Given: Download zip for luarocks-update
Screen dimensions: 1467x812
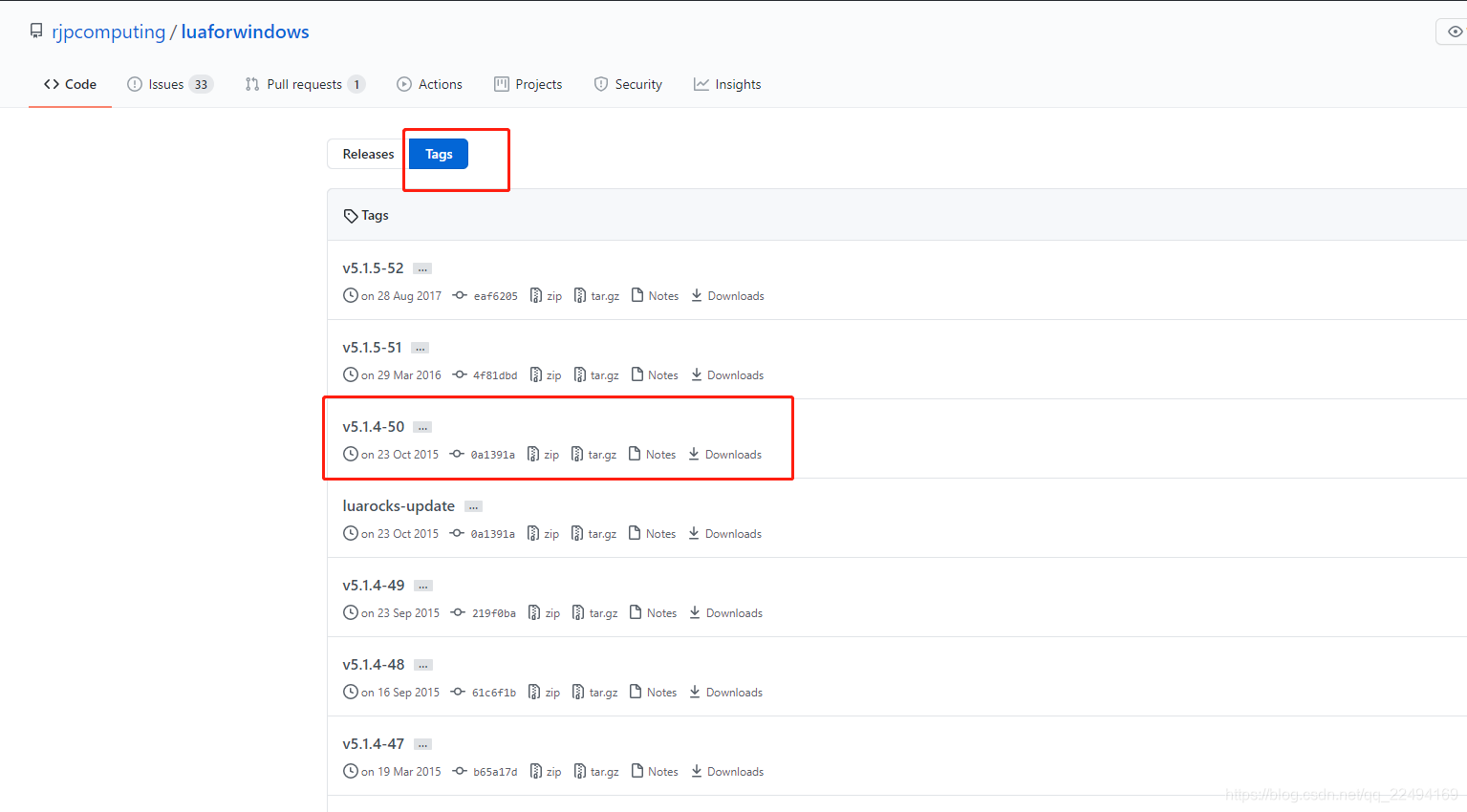Looking at the screenshot, I should coord(543,534).
